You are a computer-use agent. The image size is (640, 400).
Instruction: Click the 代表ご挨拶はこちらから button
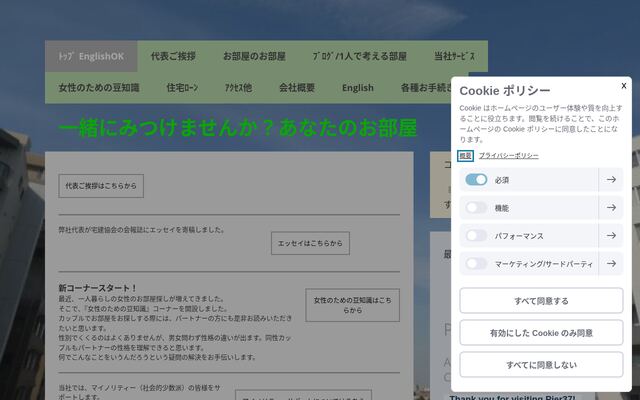[x=101, y=186]
